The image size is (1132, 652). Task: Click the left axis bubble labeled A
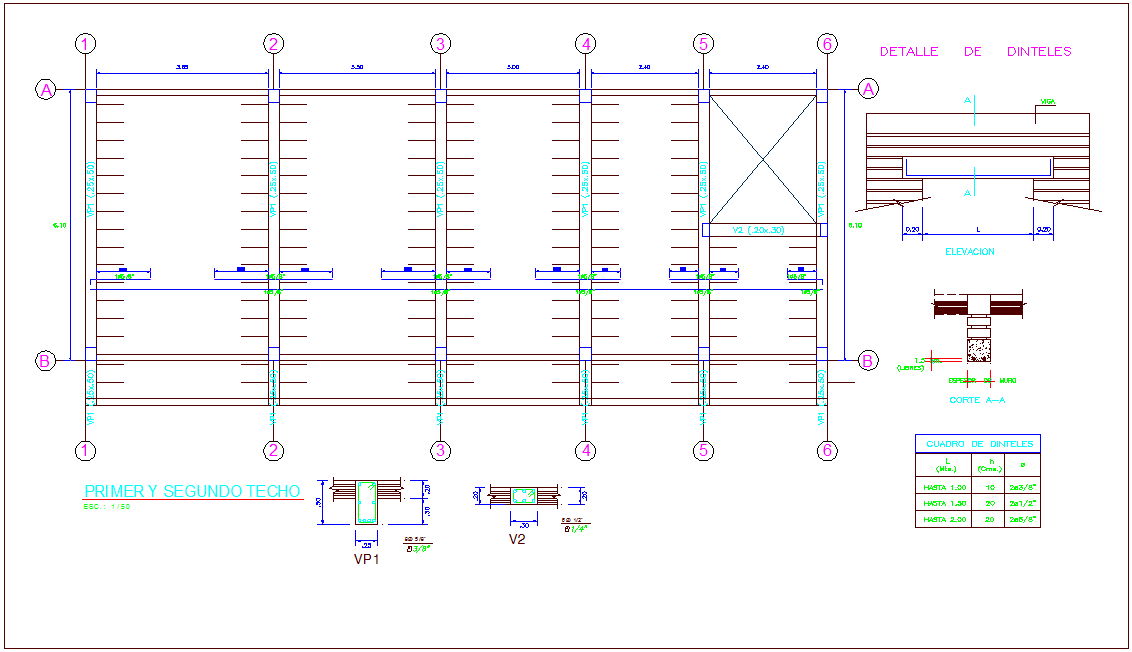point(45,89)
